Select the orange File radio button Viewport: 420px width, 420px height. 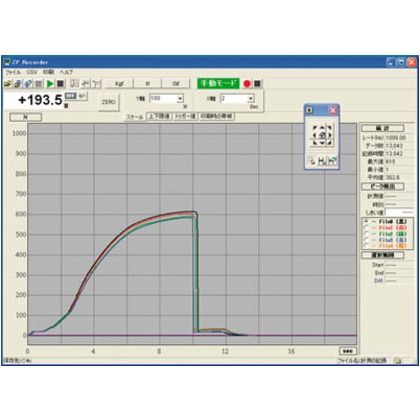pos(366,246)
